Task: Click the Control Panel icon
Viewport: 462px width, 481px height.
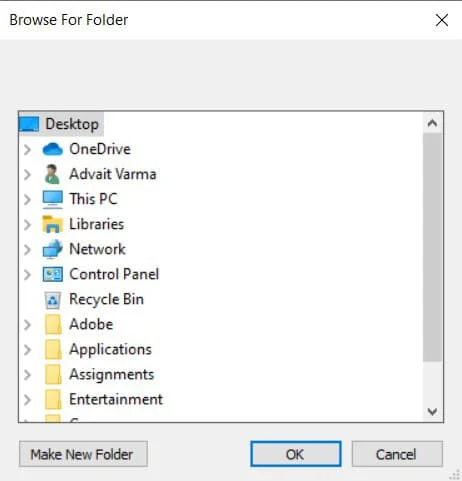Action: click(52, 274)
